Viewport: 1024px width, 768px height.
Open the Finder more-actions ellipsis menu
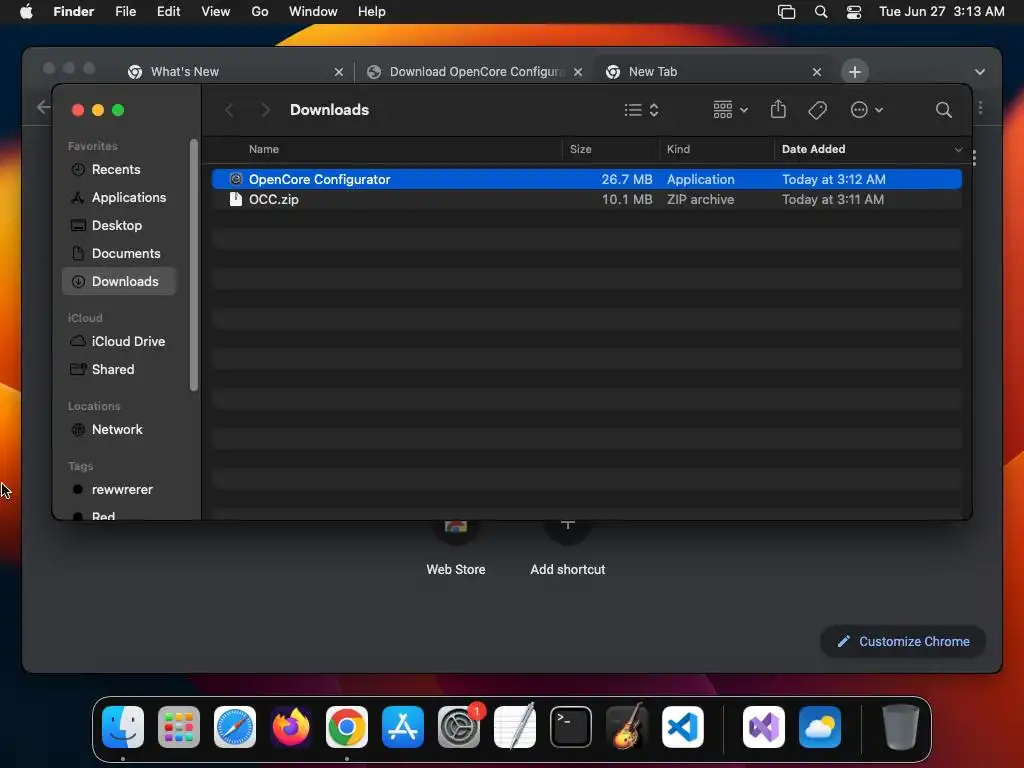867,110
